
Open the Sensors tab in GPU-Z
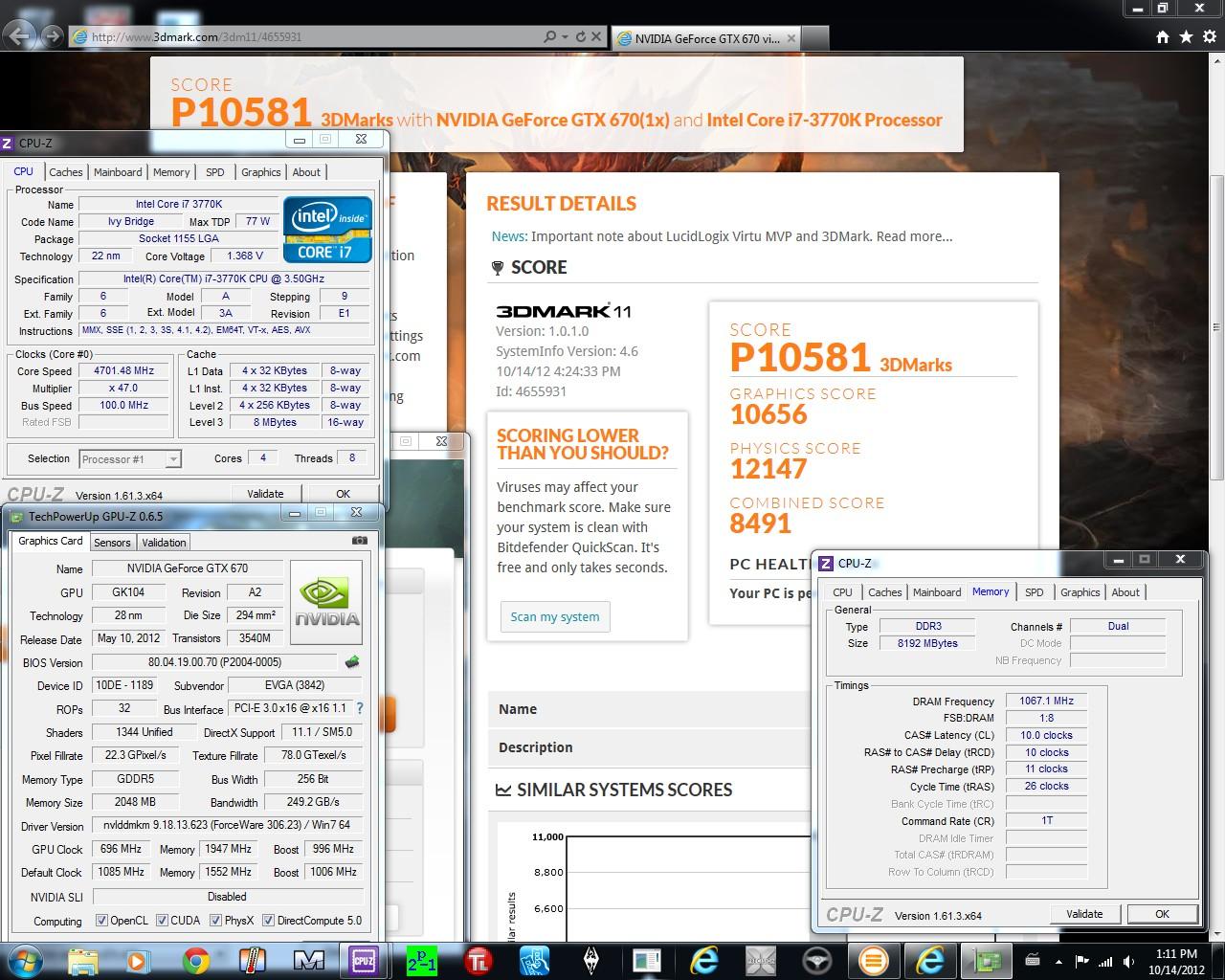click(x=112, y=542)
